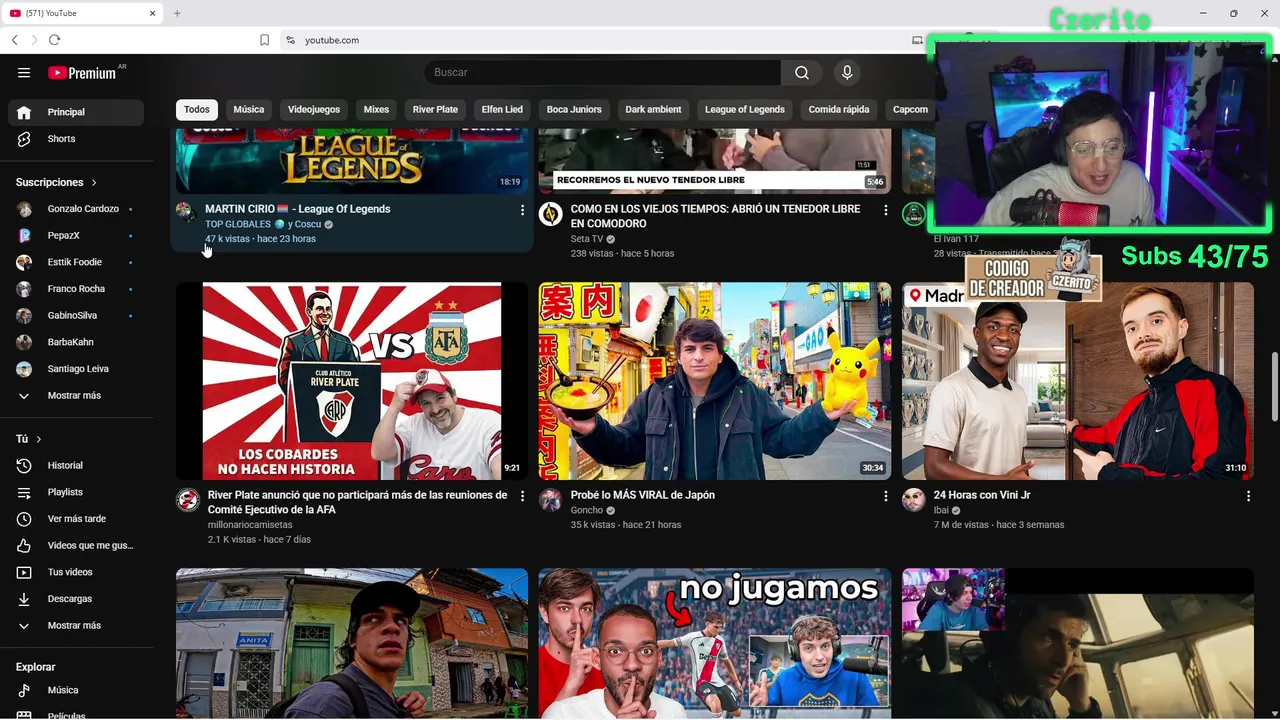
Task: Click the YouTube Premium logo
Action: (84, 73)
